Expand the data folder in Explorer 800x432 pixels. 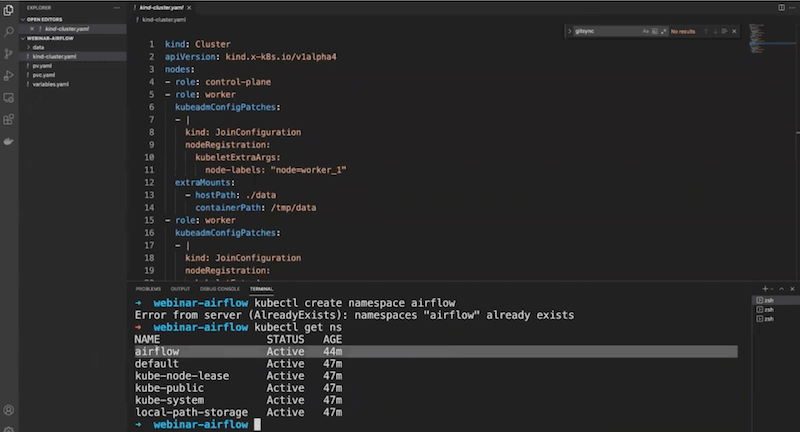[x=38, y=47]
